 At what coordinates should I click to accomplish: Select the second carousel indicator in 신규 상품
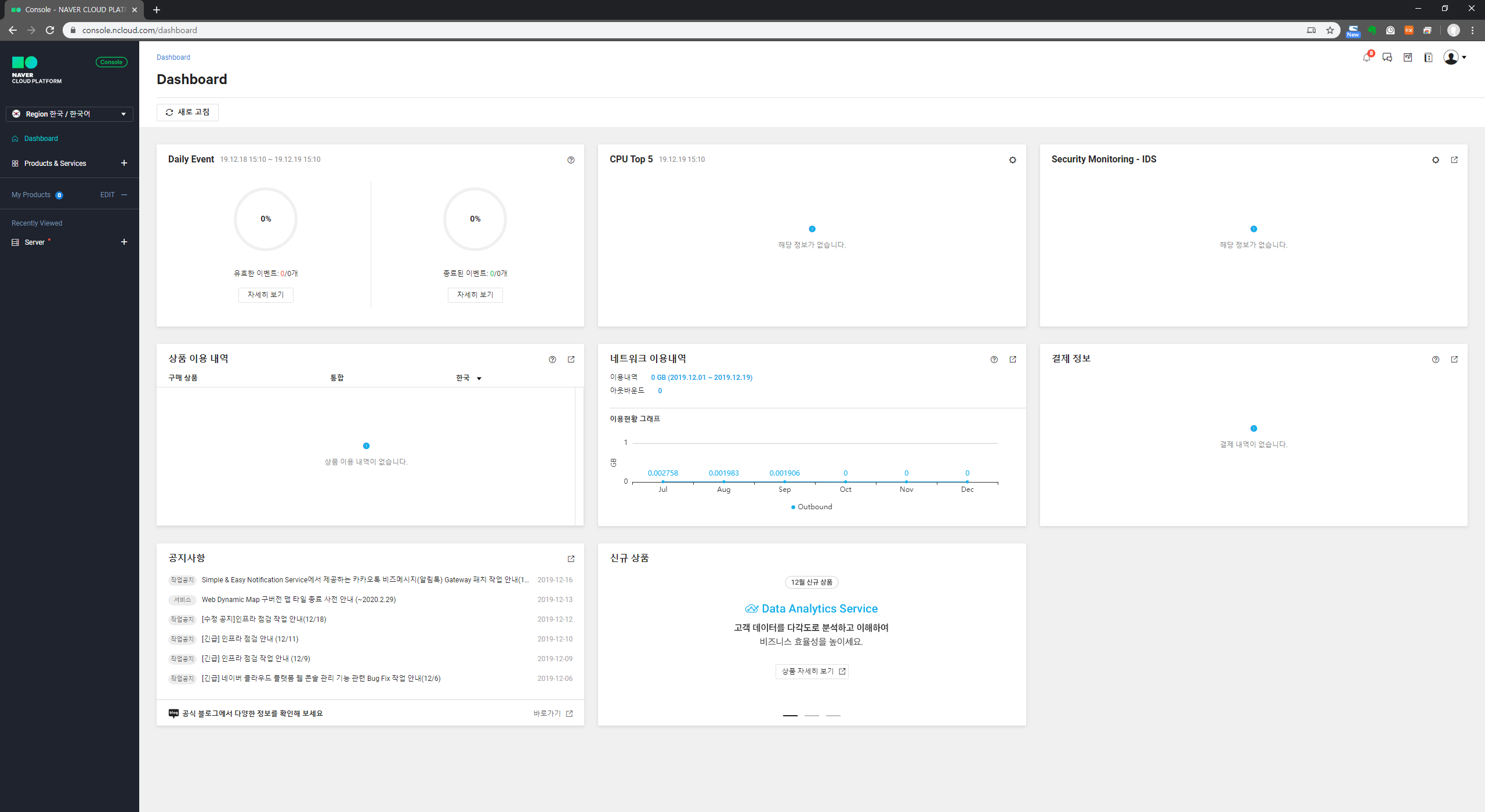812,716
